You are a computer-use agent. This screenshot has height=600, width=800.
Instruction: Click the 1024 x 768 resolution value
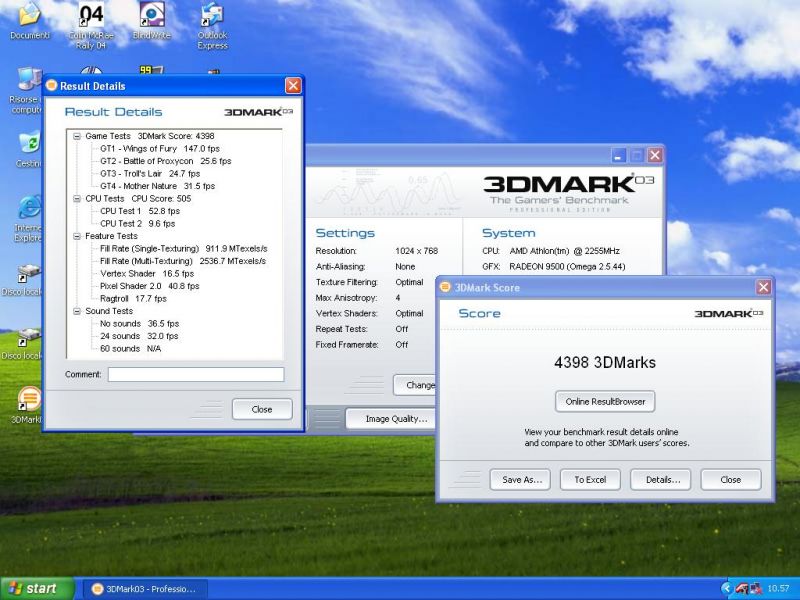pyautogui.click(x=416, y=251)
